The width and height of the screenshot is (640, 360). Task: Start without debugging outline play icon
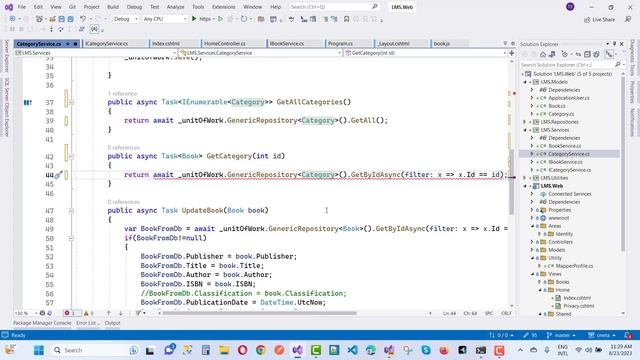pos(220,19)
